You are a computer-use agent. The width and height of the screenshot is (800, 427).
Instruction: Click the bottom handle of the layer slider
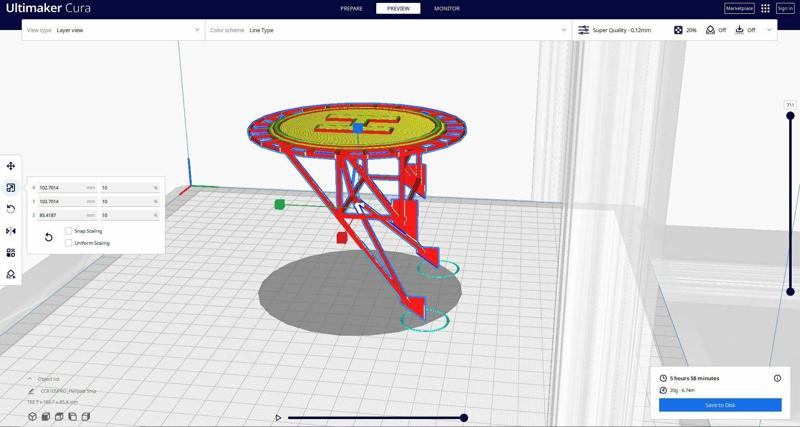[x=790, y=292]
